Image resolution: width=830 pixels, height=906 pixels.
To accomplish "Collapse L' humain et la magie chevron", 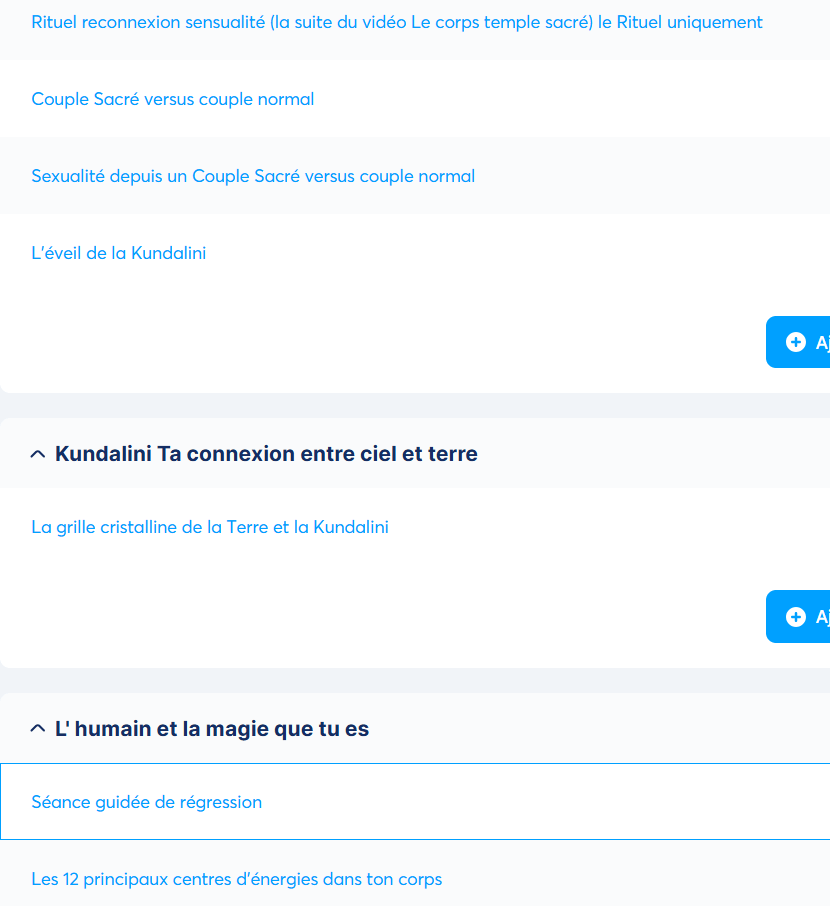I will pos(38,729).
